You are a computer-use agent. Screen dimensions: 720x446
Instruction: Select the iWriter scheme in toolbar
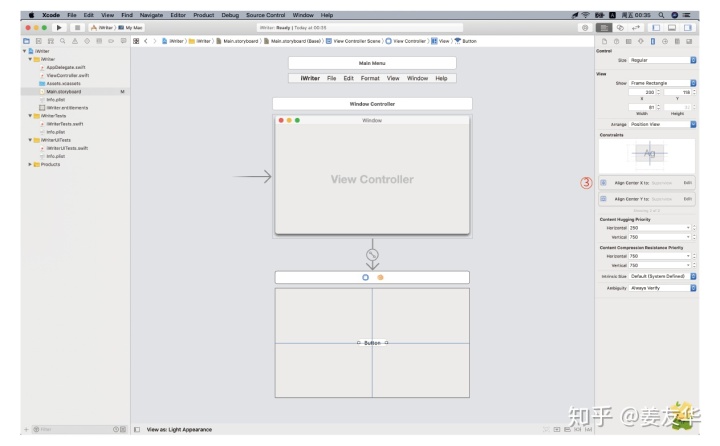[102, 28]
